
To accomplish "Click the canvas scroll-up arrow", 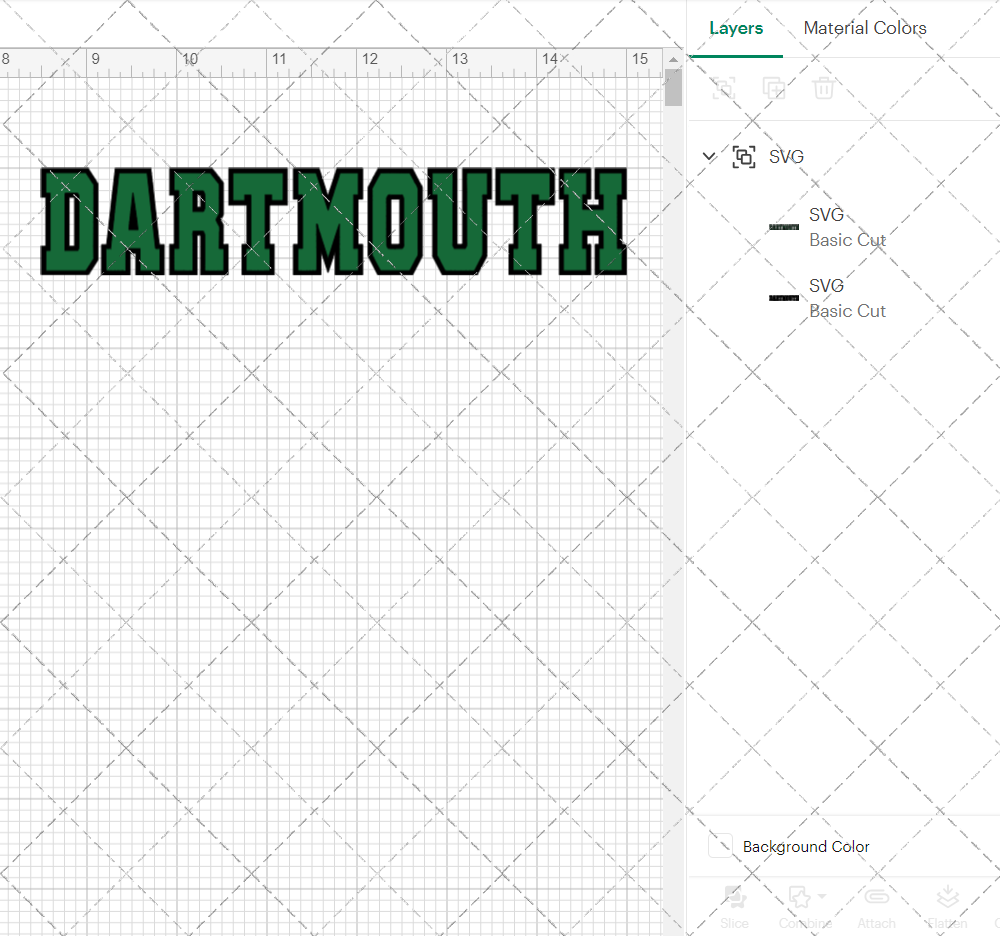I will pyautogui.click(x=673, y=59).
